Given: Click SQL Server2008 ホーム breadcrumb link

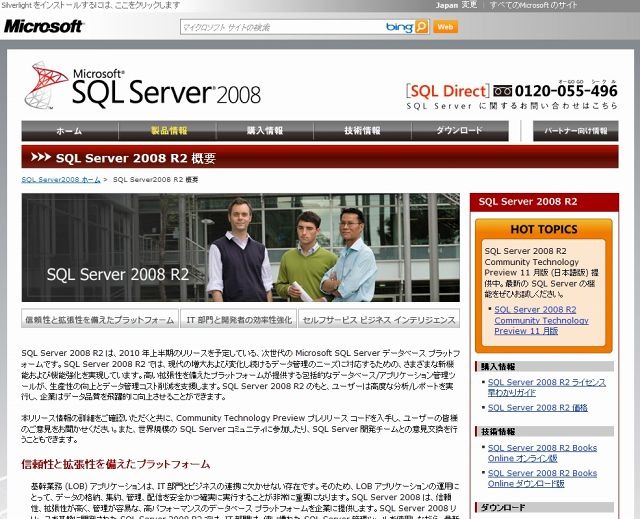Looking at the screenshot, I should 61,180.
